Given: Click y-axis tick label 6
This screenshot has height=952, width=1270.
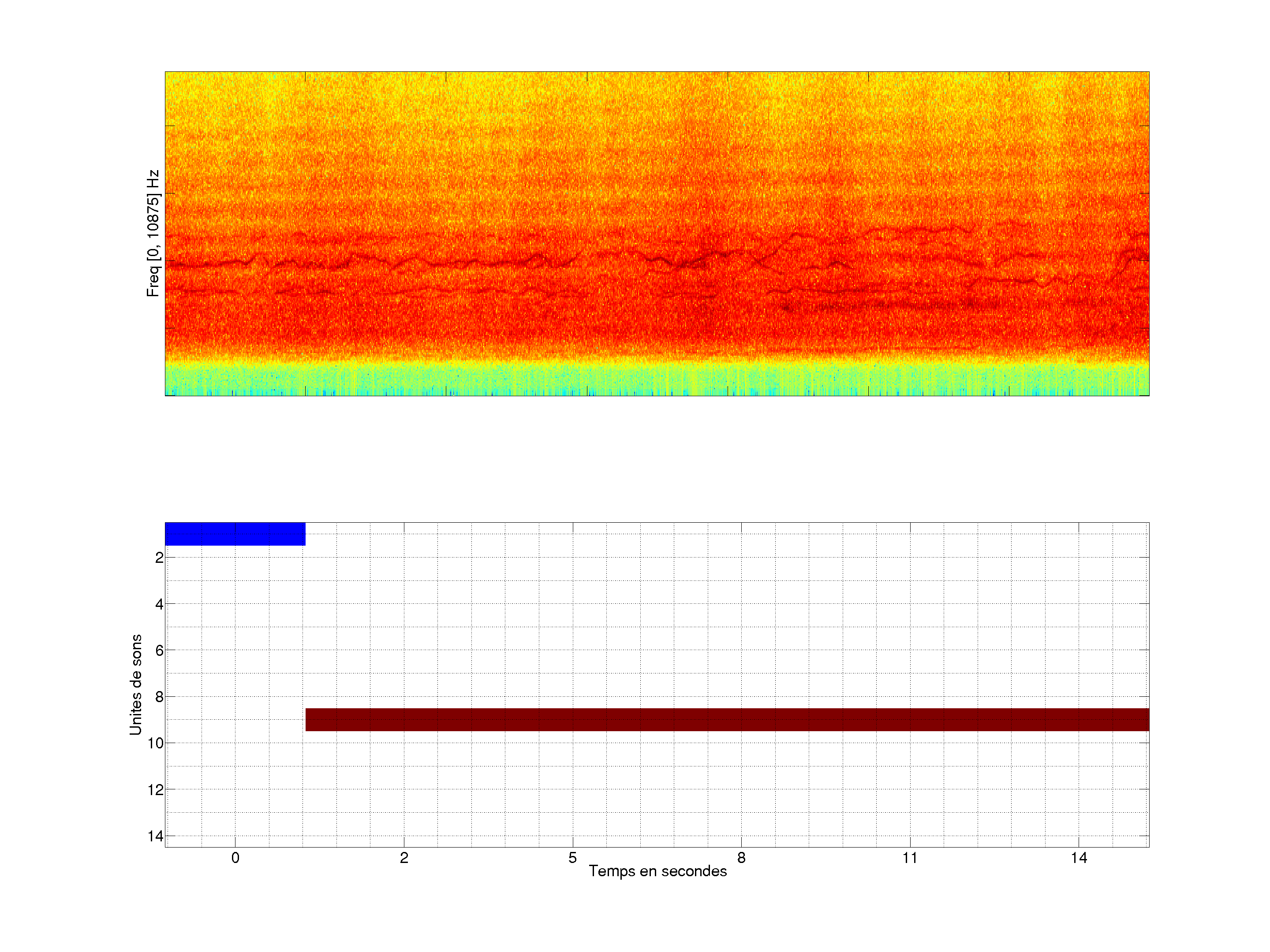Looking at the screenshot, I should (159, 651).
